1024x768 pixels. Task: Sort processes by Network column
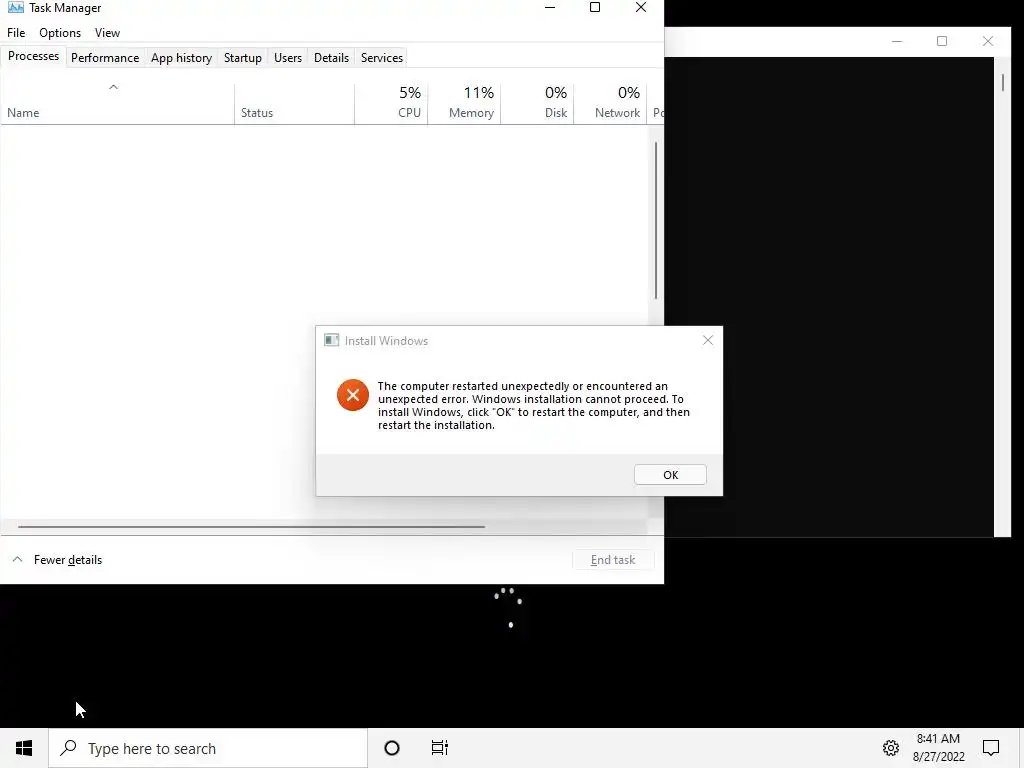tap(611, 103)
